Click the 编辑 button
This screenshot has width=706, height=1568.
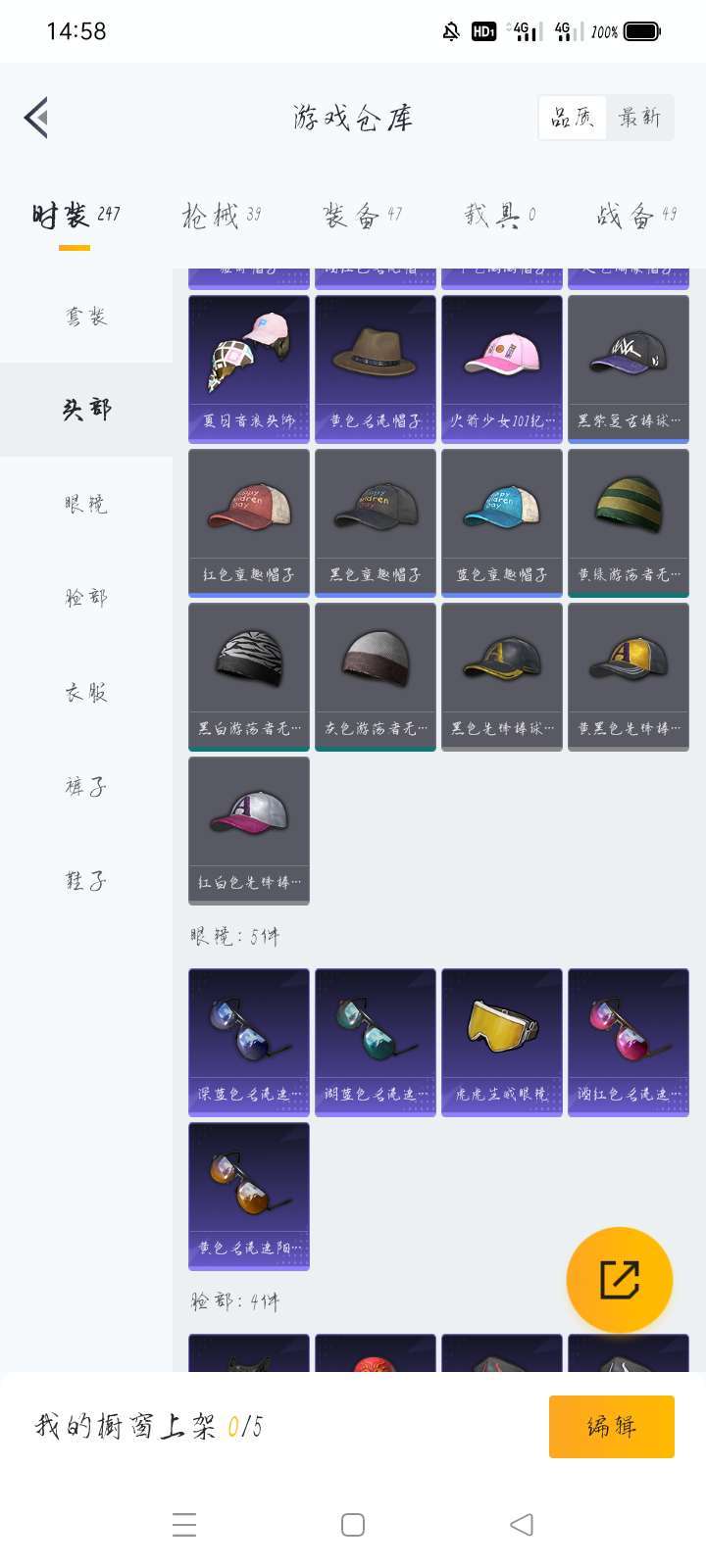[x=612, y=1427]
